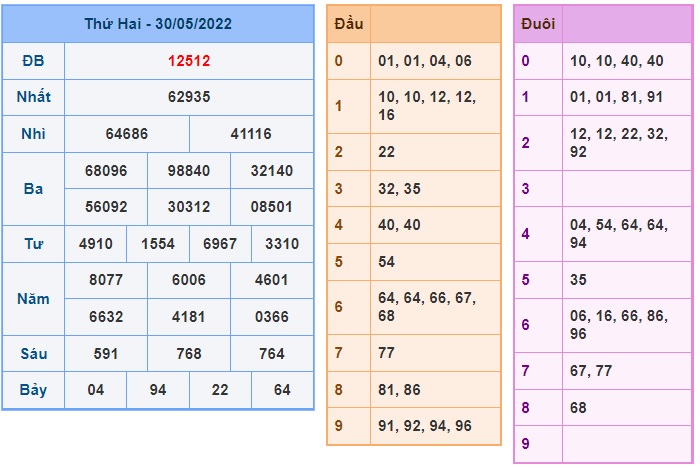Select fourth prize number 6967
This screenshot has height=468, width=700.
click(220, 244)
